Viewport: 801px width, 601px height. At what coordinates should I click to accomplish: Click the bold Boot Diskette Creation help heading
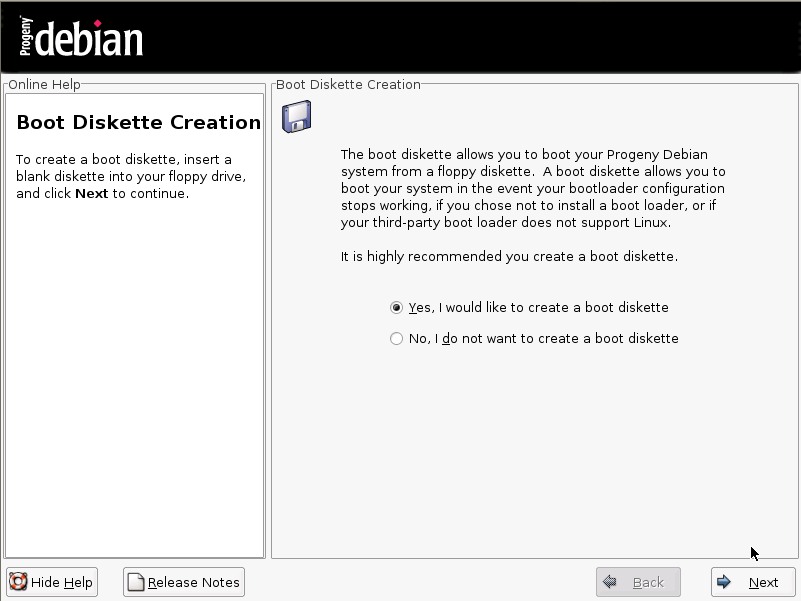pyautogui.click(x=139, y=123)
